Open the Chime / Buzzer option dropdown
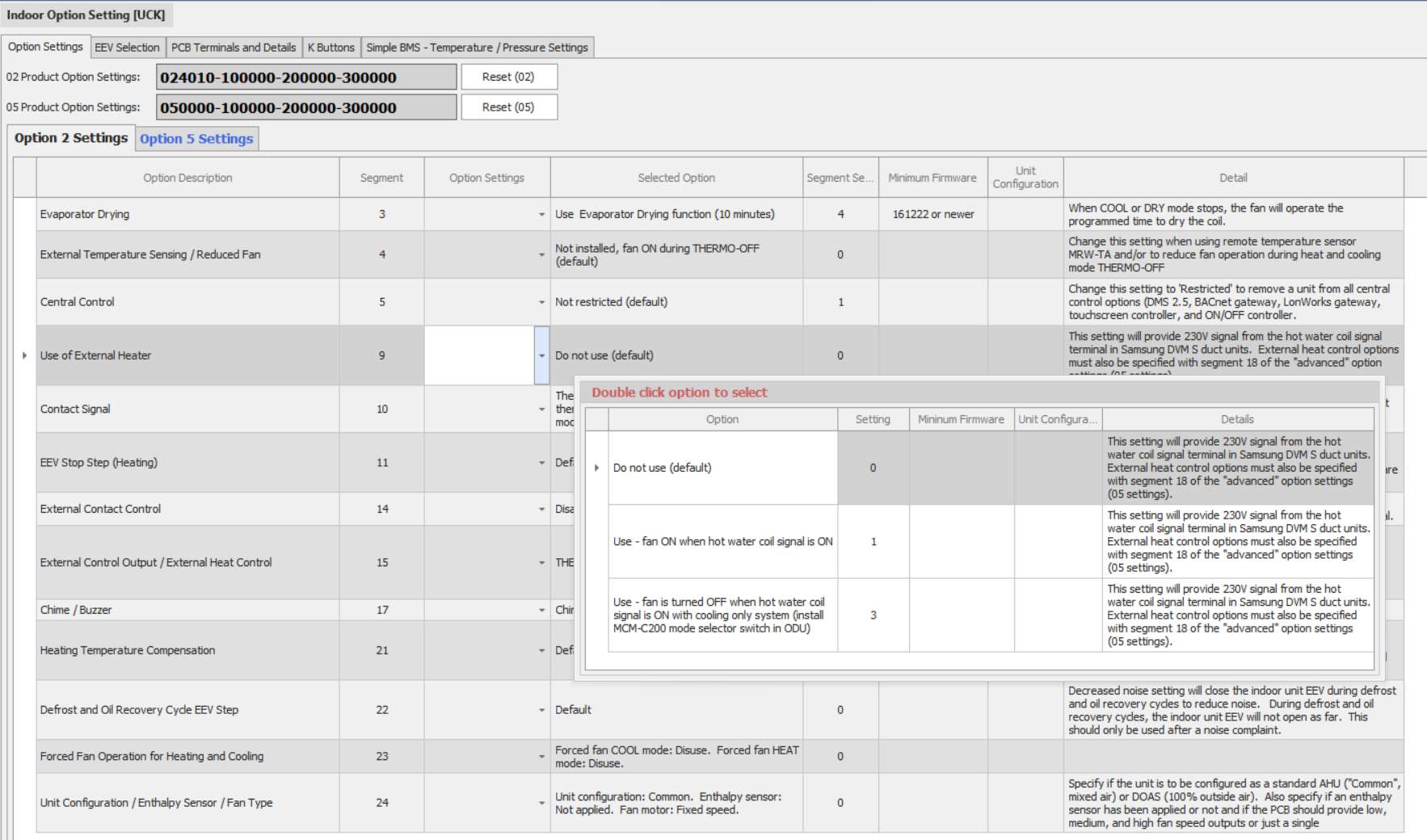 pos(541,610)
